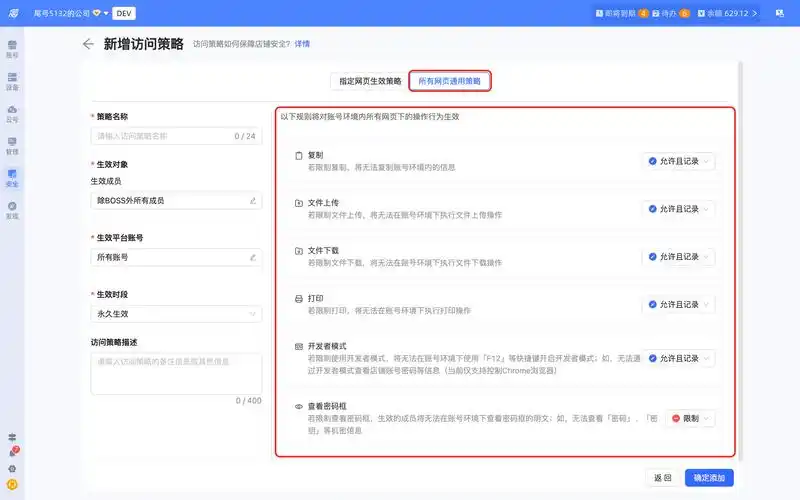Click the 除BOSS外所有成员 field

coord(176,201)
